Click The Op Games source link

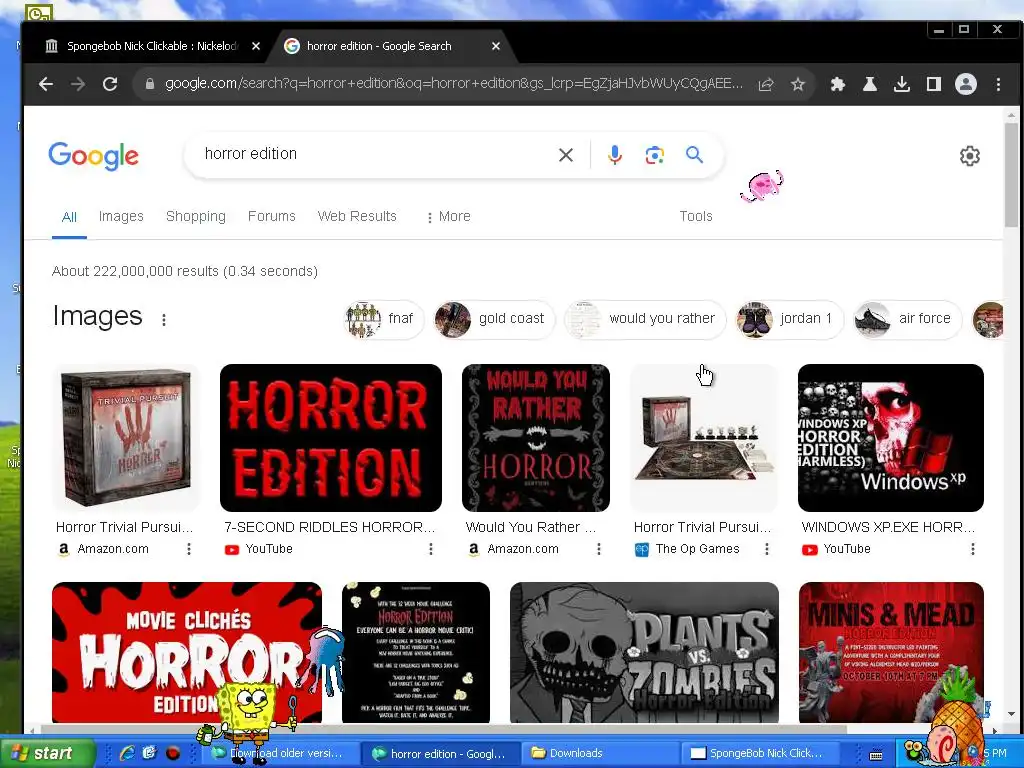(x=687, y=549)
